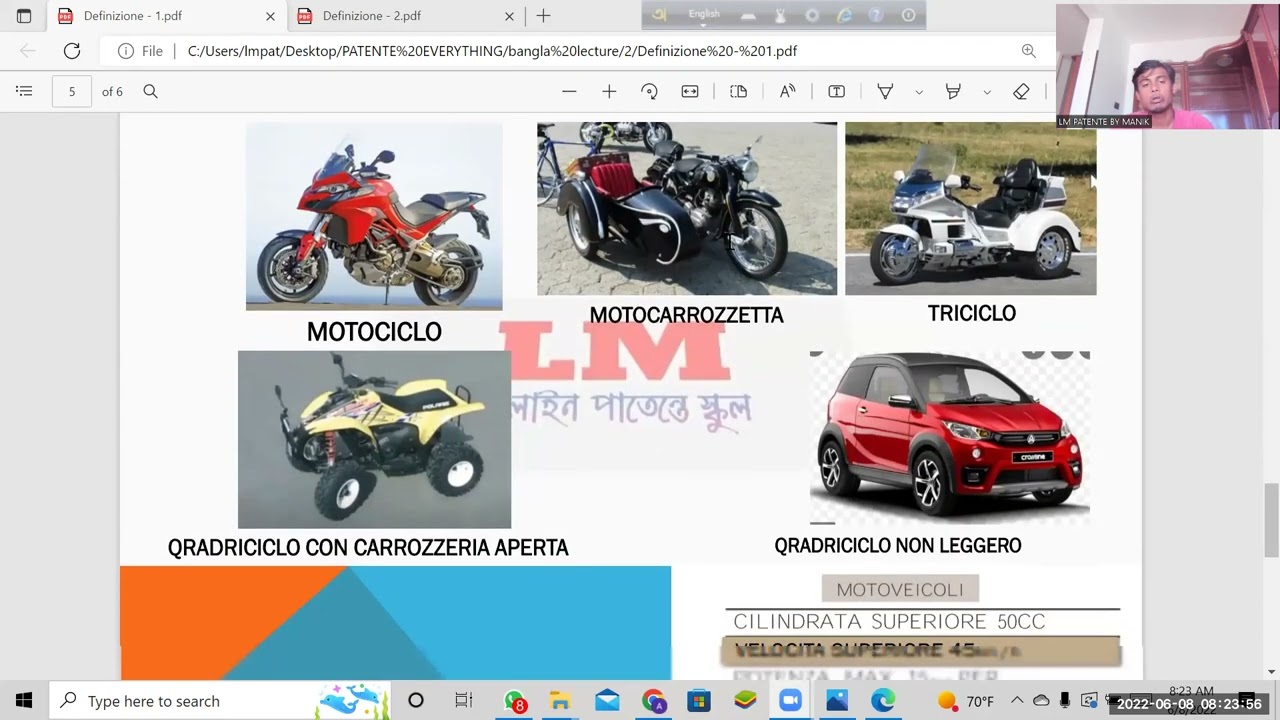Open Task View in taskbar

463,701
